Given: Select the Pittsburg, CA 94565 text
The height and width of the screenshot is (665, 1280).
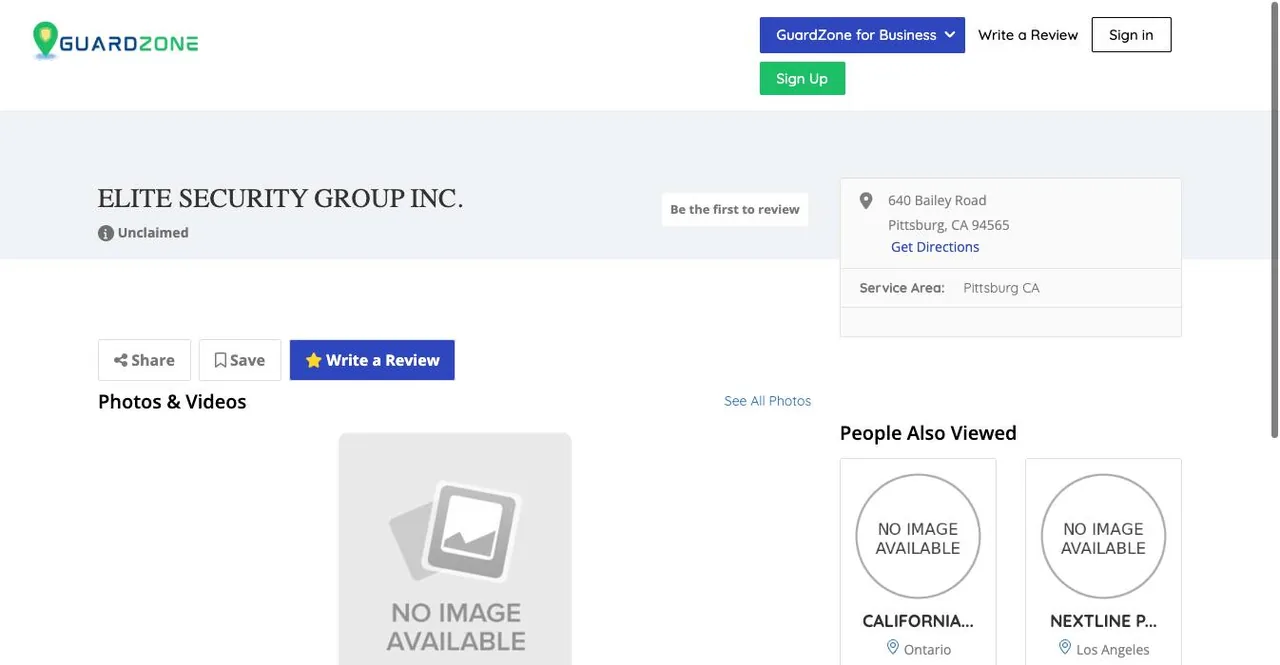Looking at the screenshot, I should tap(949, 225).
